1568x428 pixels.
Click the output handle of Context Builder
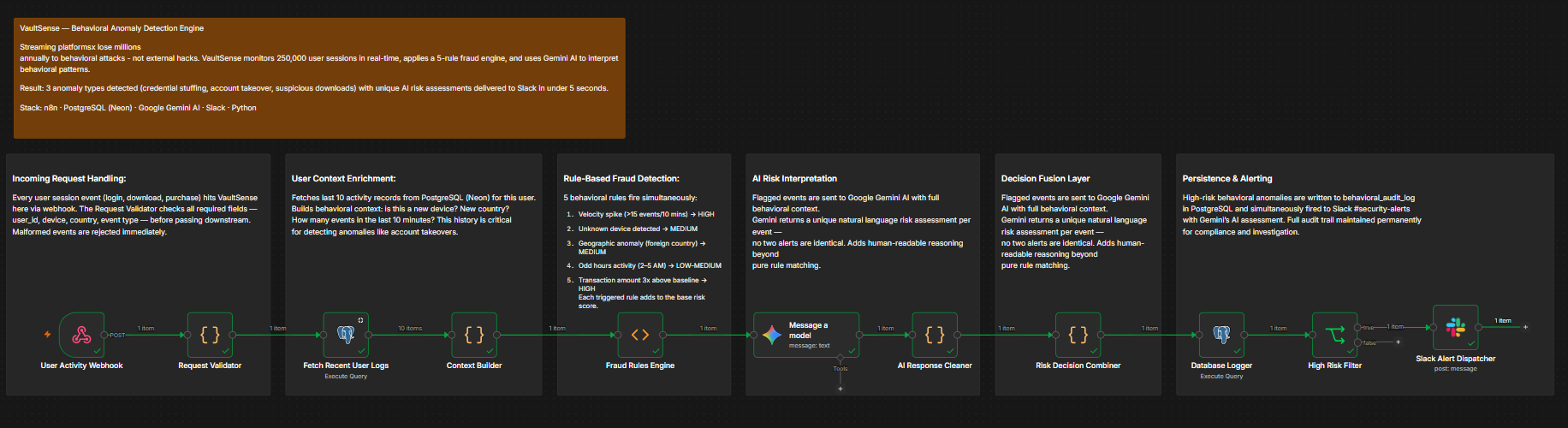497,335
